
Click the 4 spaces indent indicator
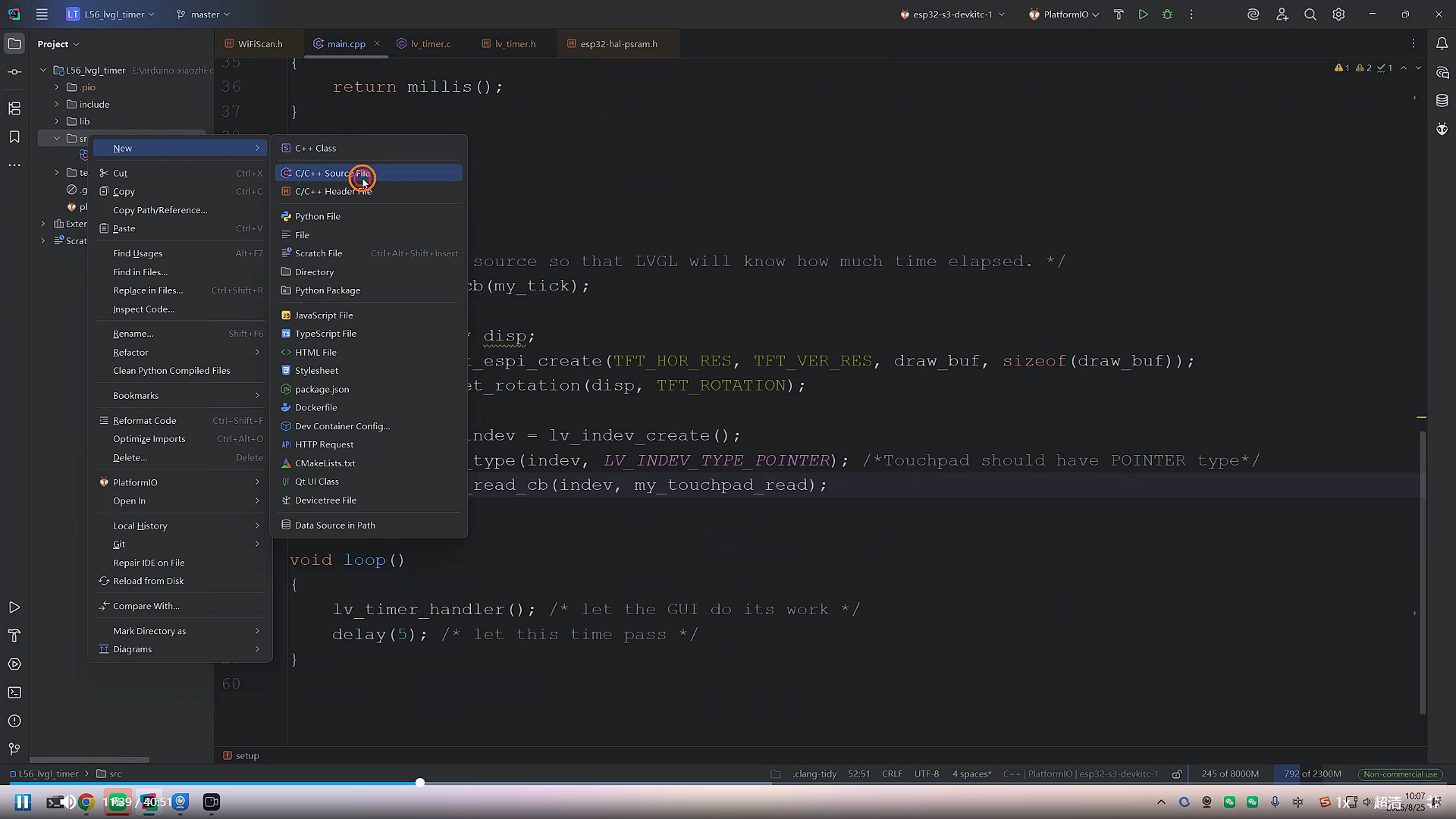(971, 774)
